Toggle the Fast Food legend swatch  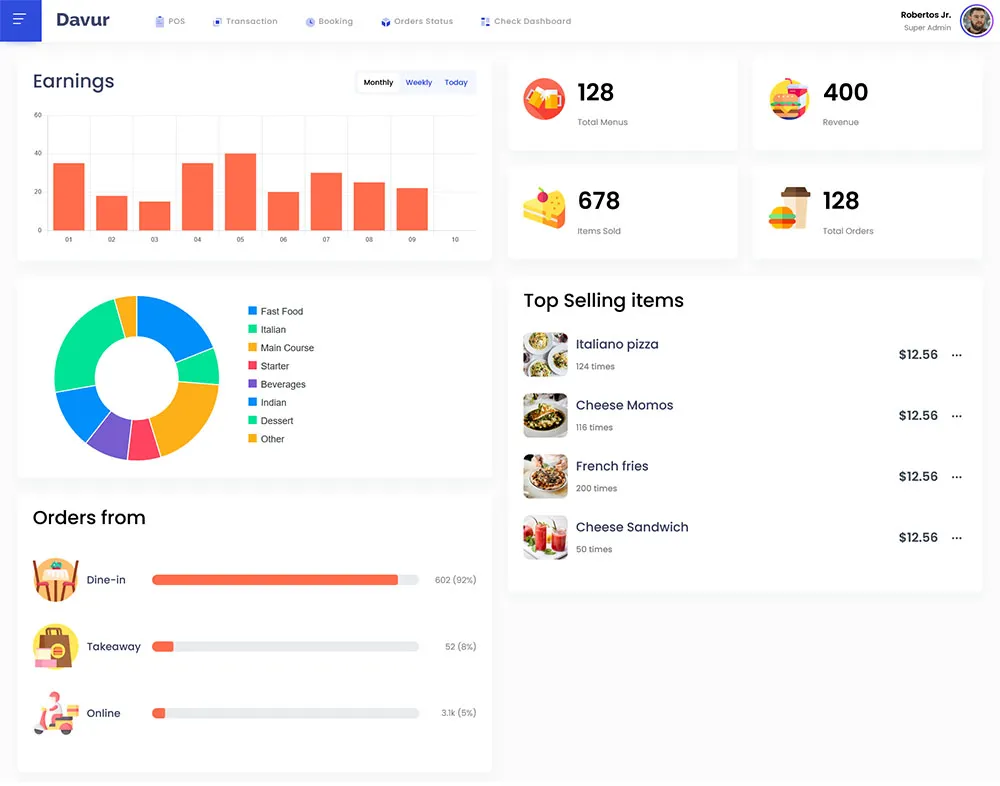[253, 311]
